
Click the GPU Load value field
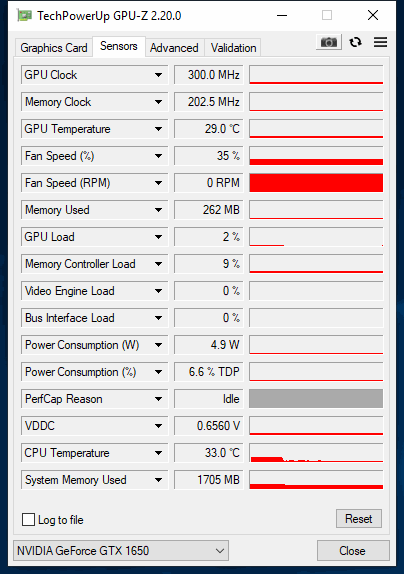point(209,237)
